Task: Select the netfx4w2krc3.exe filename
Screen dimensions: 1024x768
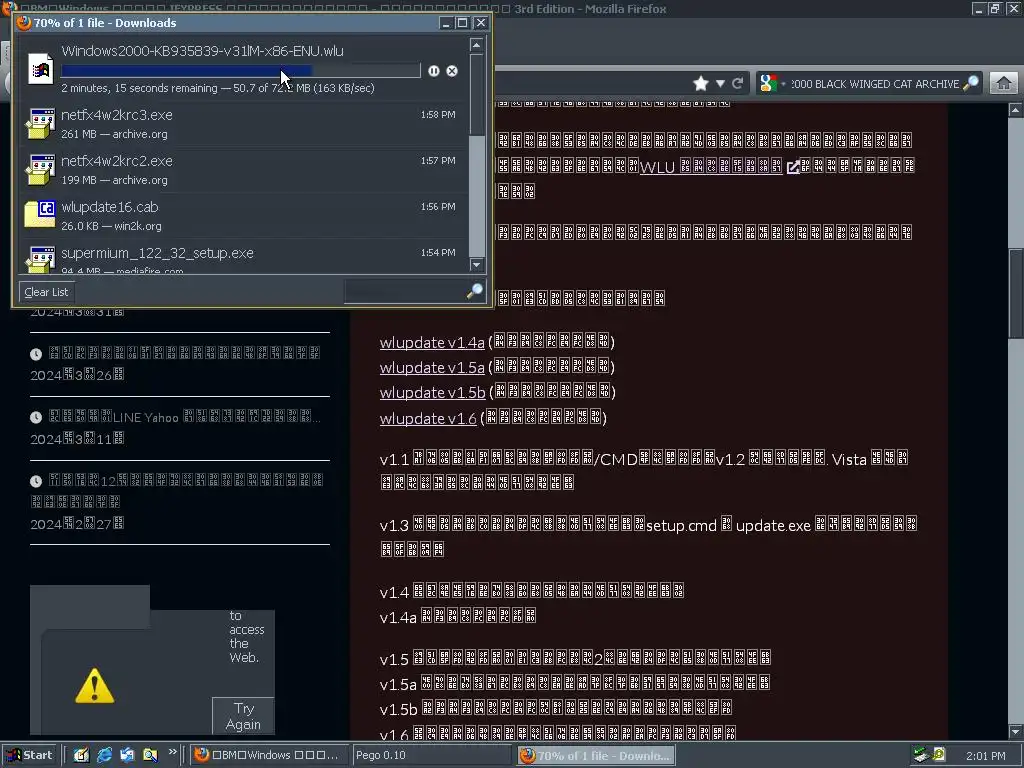Action: [117, 115]
